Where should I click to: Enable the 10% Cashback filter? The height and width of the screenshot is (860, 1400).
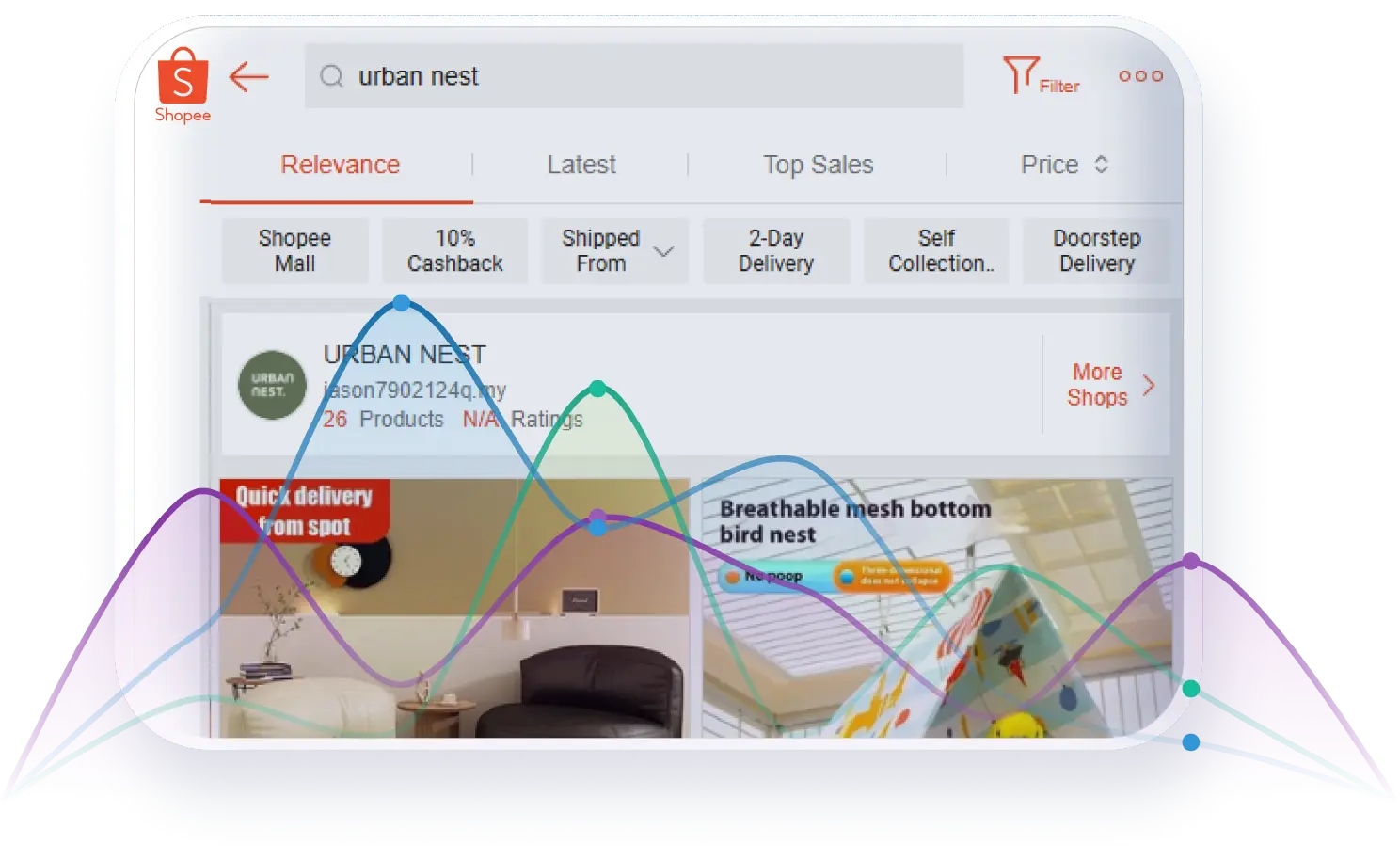(x=454, y=251)
